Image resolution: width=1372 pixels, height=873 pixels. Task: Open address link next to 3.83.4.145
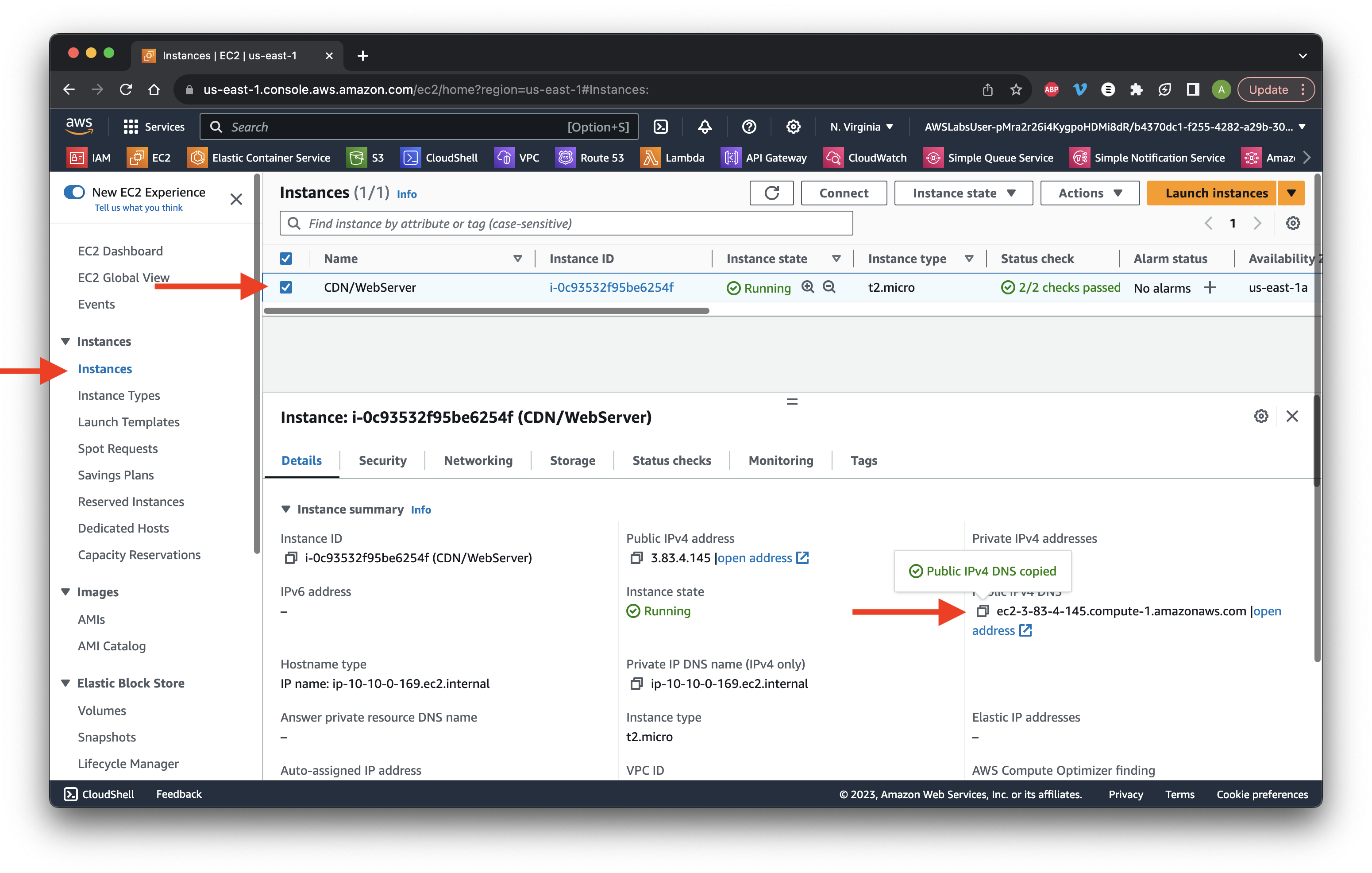tap(763, 558)
